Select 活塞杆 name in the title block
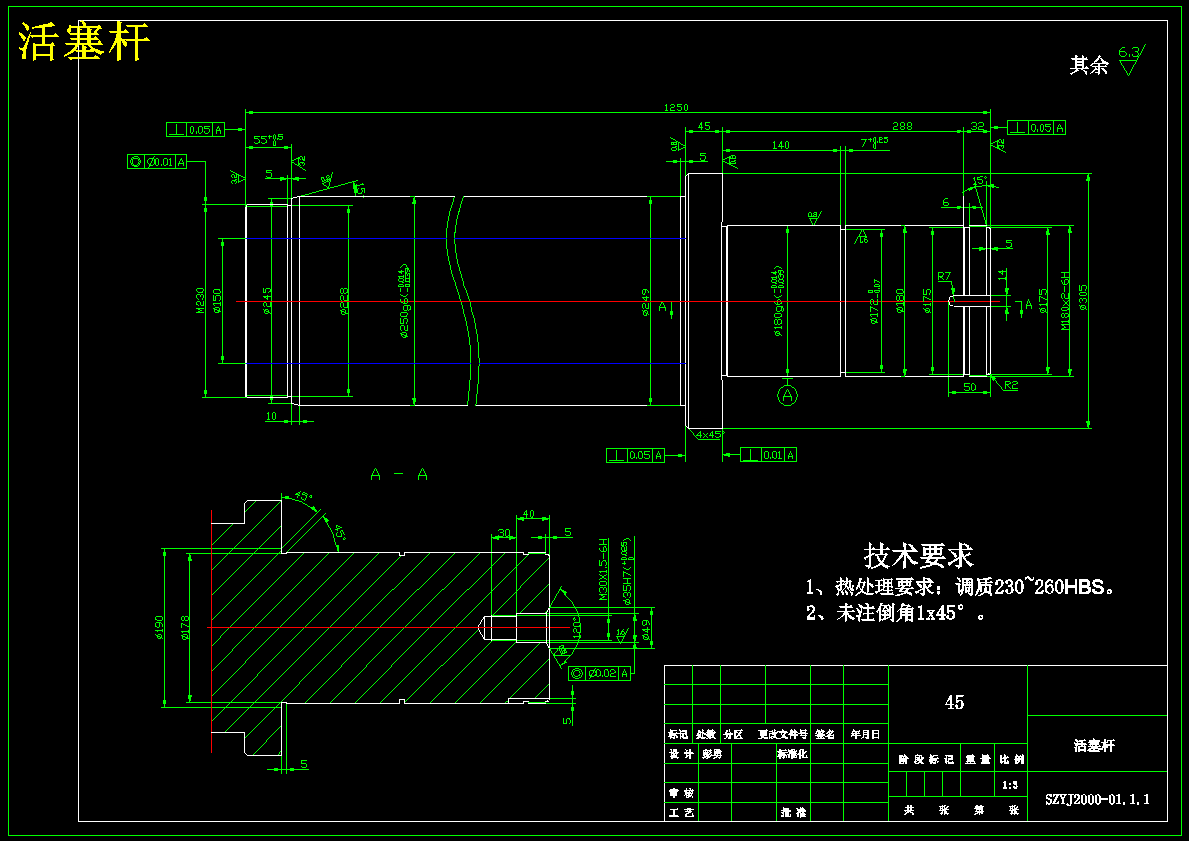This screenshot has width=1189, height=841. pyautogui.click(x=1094, y=745)
